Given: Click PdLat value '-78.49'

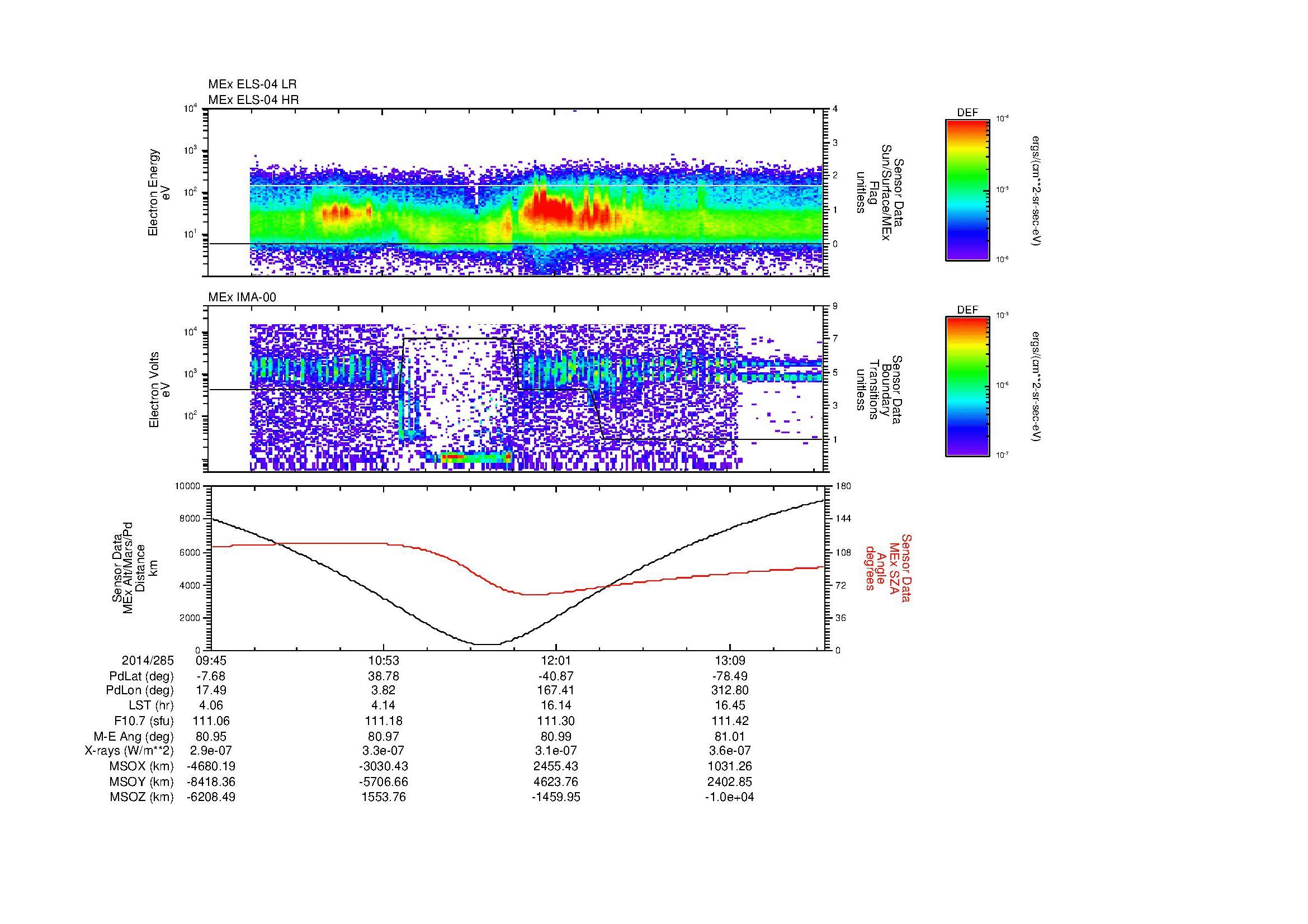Looking at the screenshot, I should point(730,676).
